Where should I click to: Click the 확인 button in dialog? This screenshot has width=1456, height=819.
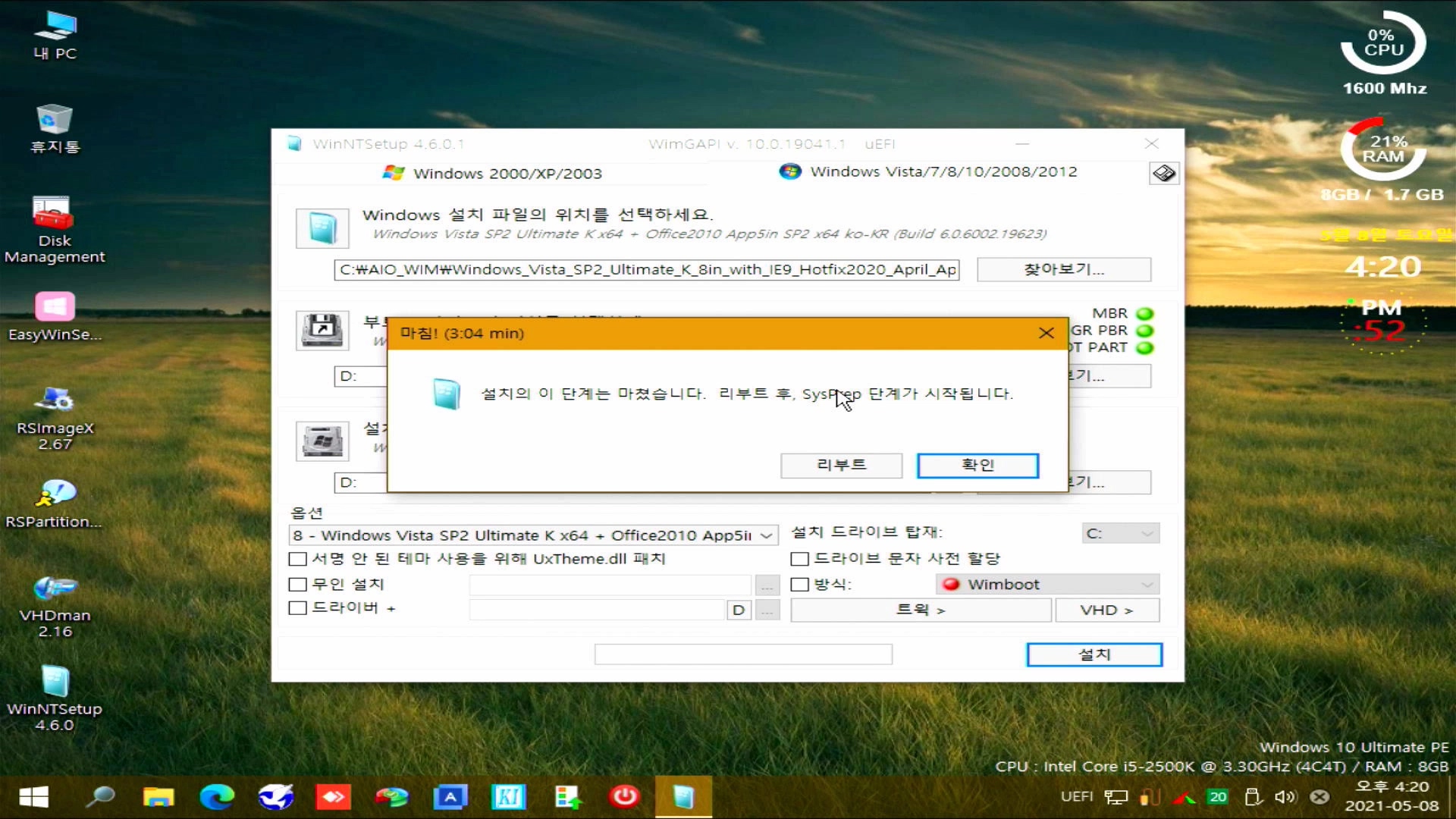tap(977, 466)
